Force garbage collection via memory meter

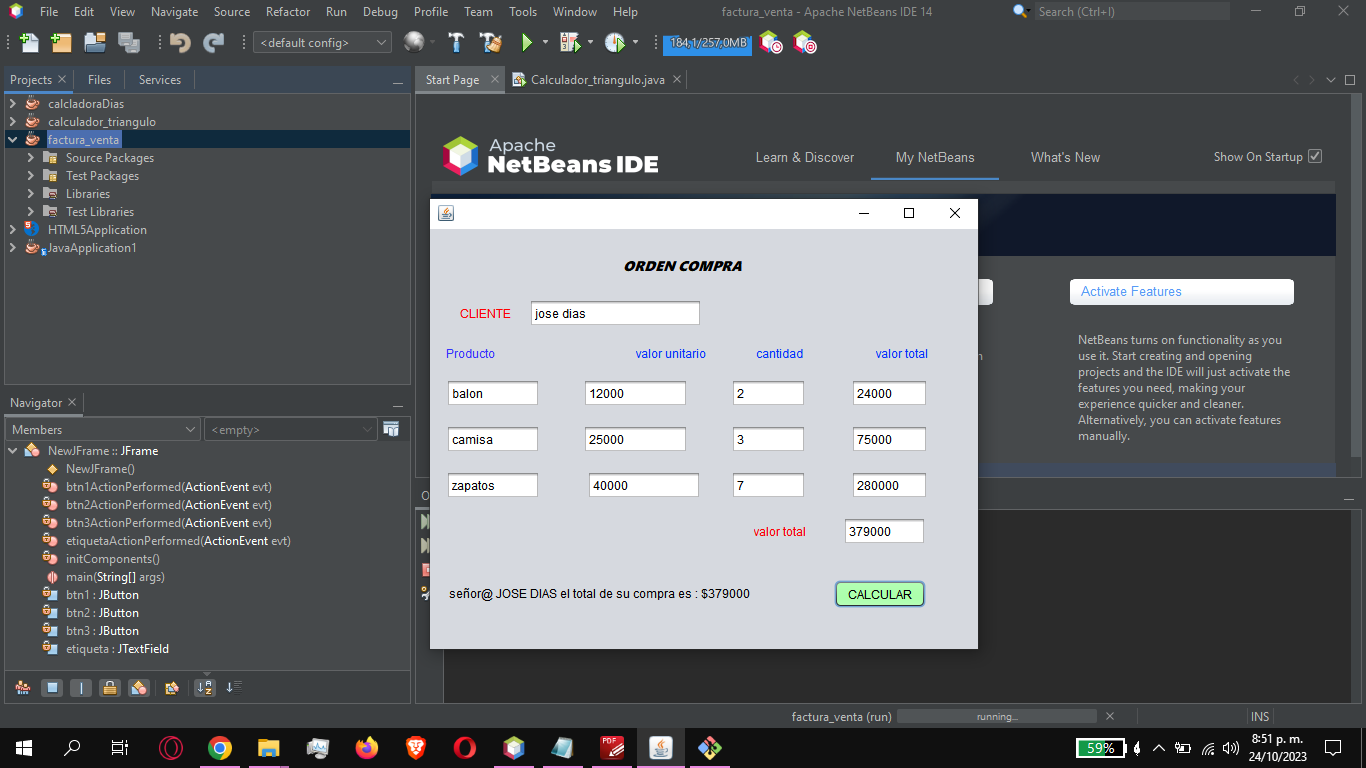pos(707,42)
